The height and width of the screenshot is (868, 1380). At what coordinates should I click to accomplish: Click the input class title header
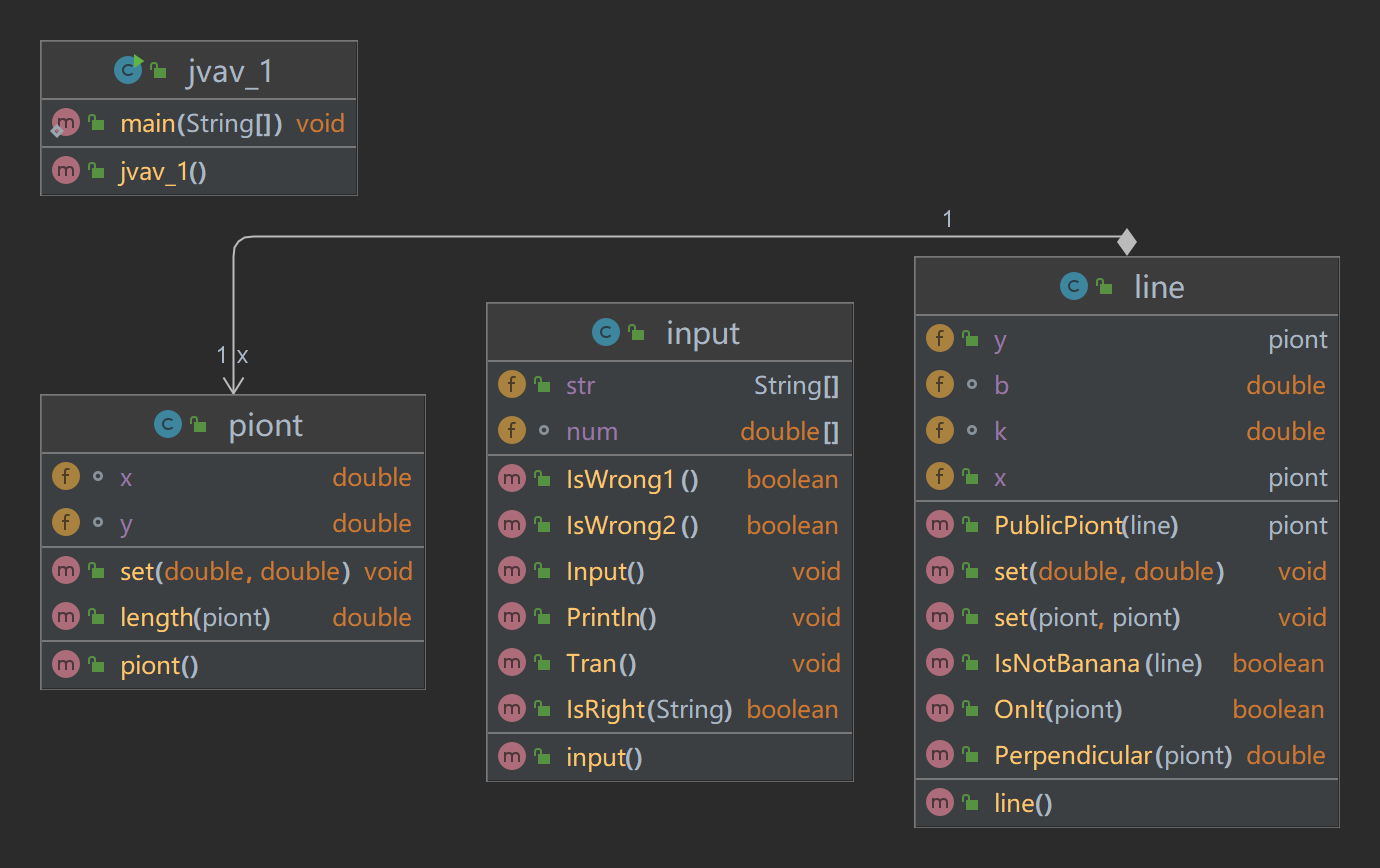tap(702, 333)
